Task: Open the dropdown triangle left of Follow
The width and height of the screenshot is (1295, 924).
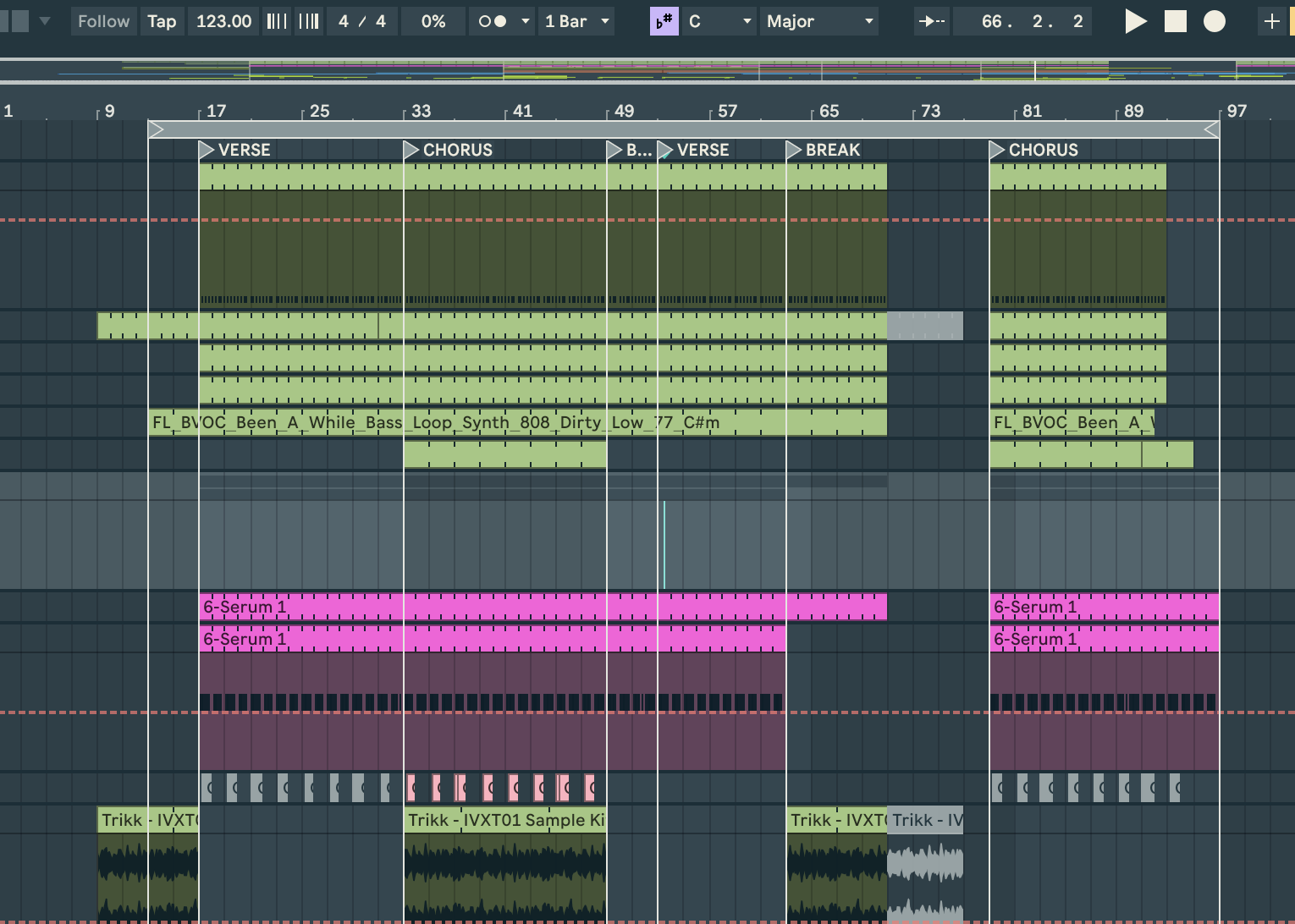Action: [45, 21]
